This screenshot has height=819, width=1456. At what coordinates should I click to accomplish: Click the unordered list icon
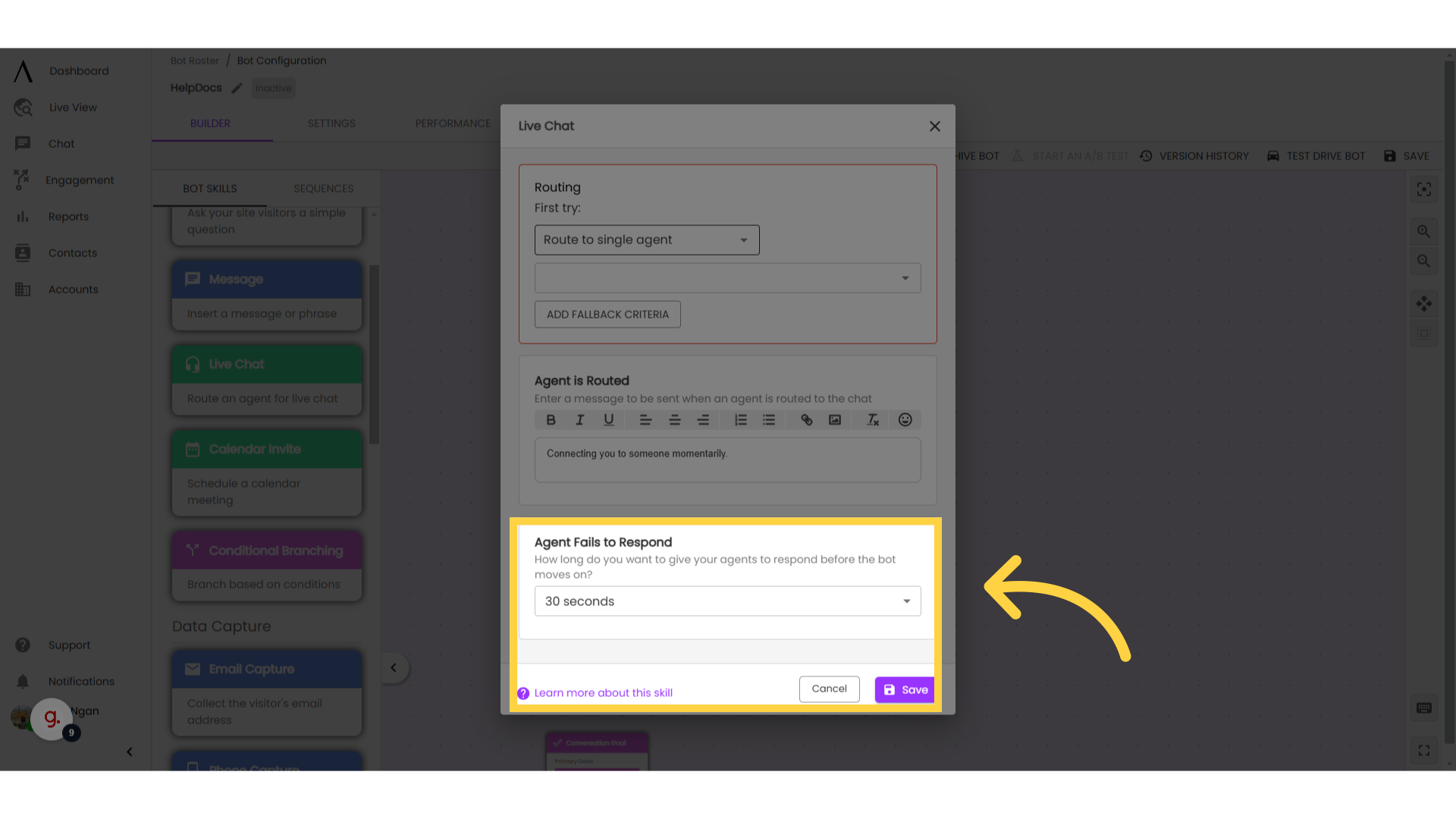tap(769, 419)
